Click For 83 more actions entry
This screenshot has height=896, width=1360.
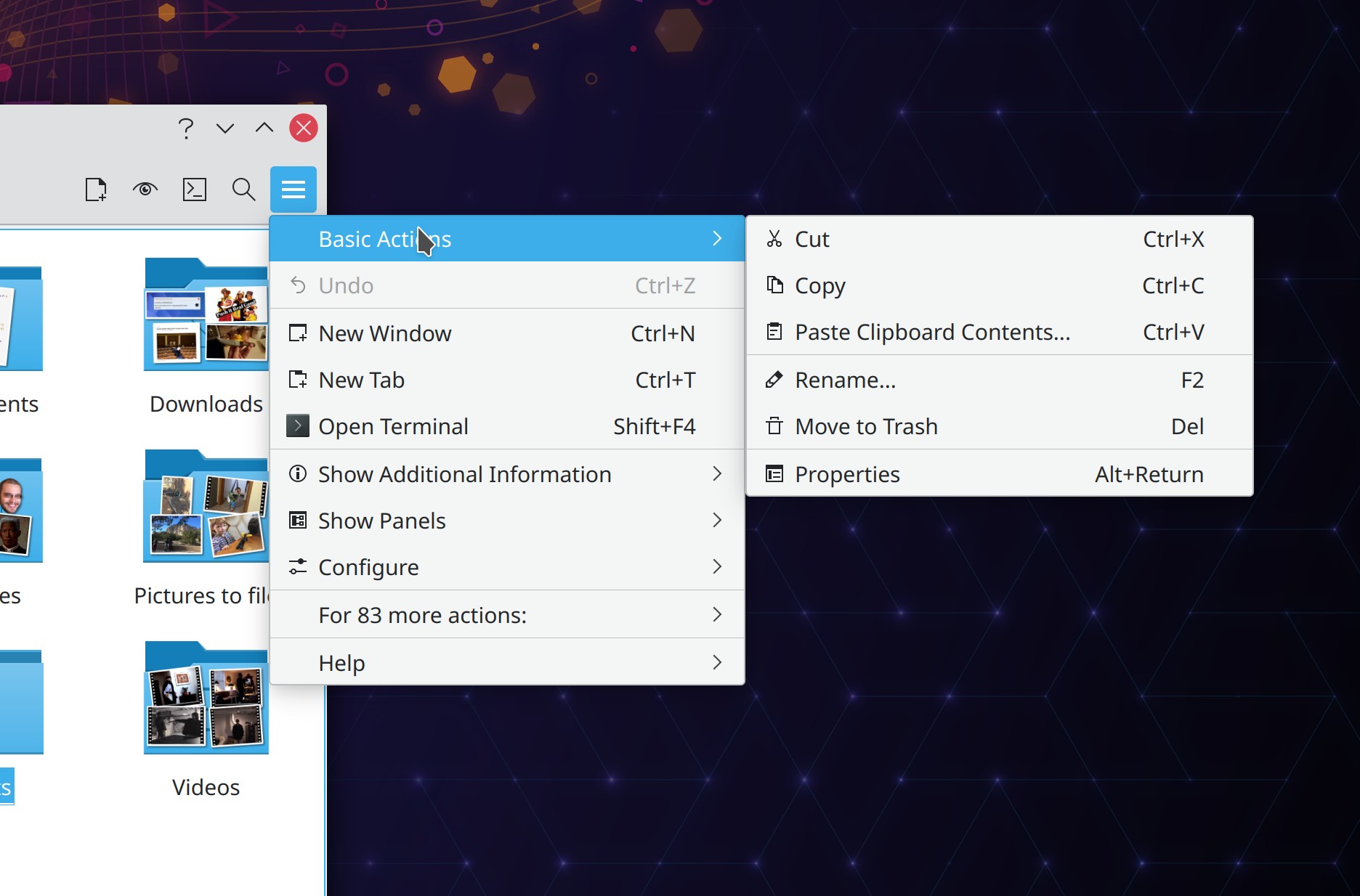(x=422, y=615)
